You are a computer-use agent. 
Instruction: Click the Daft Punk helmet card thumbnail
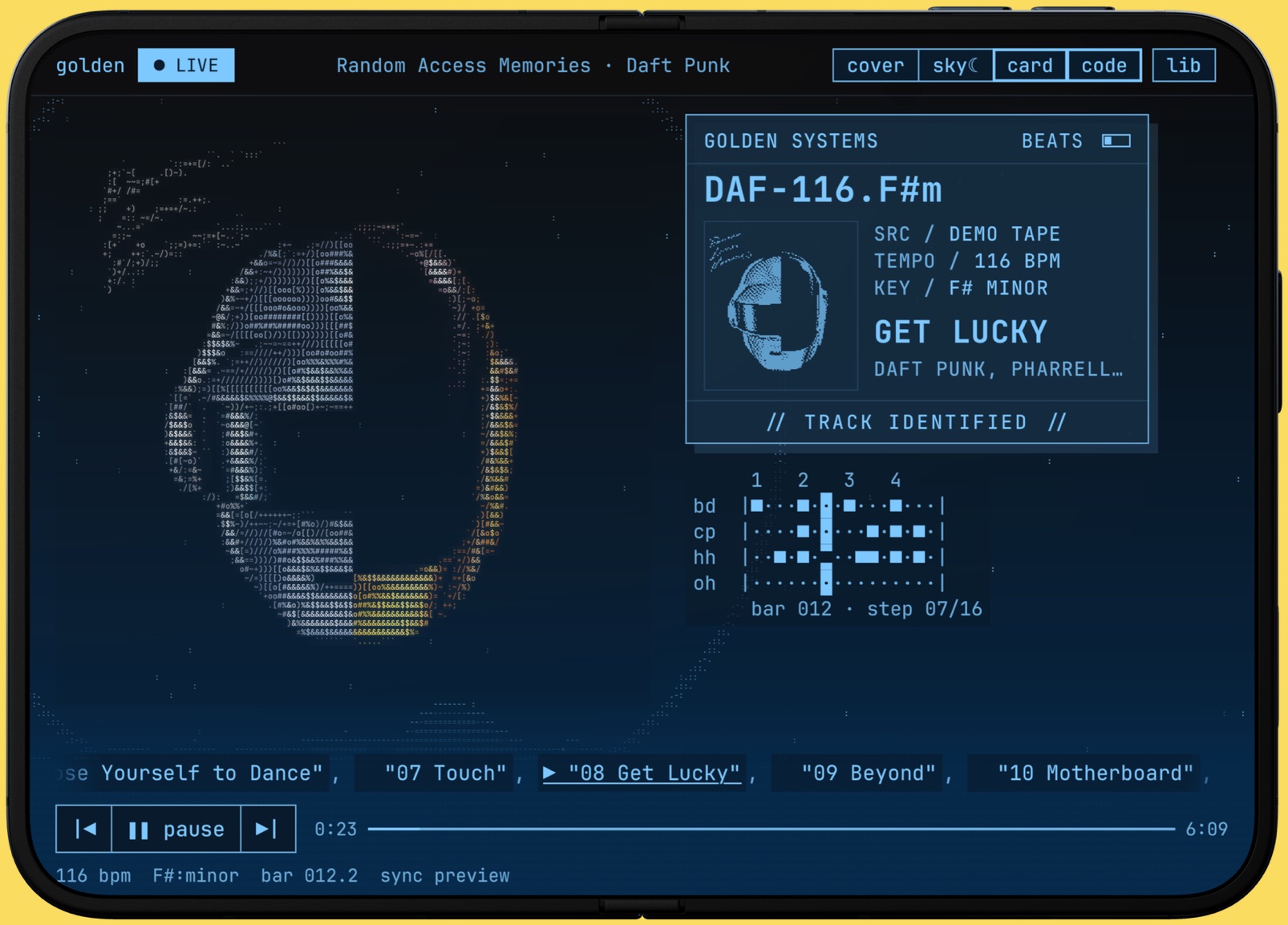point(780,306)
